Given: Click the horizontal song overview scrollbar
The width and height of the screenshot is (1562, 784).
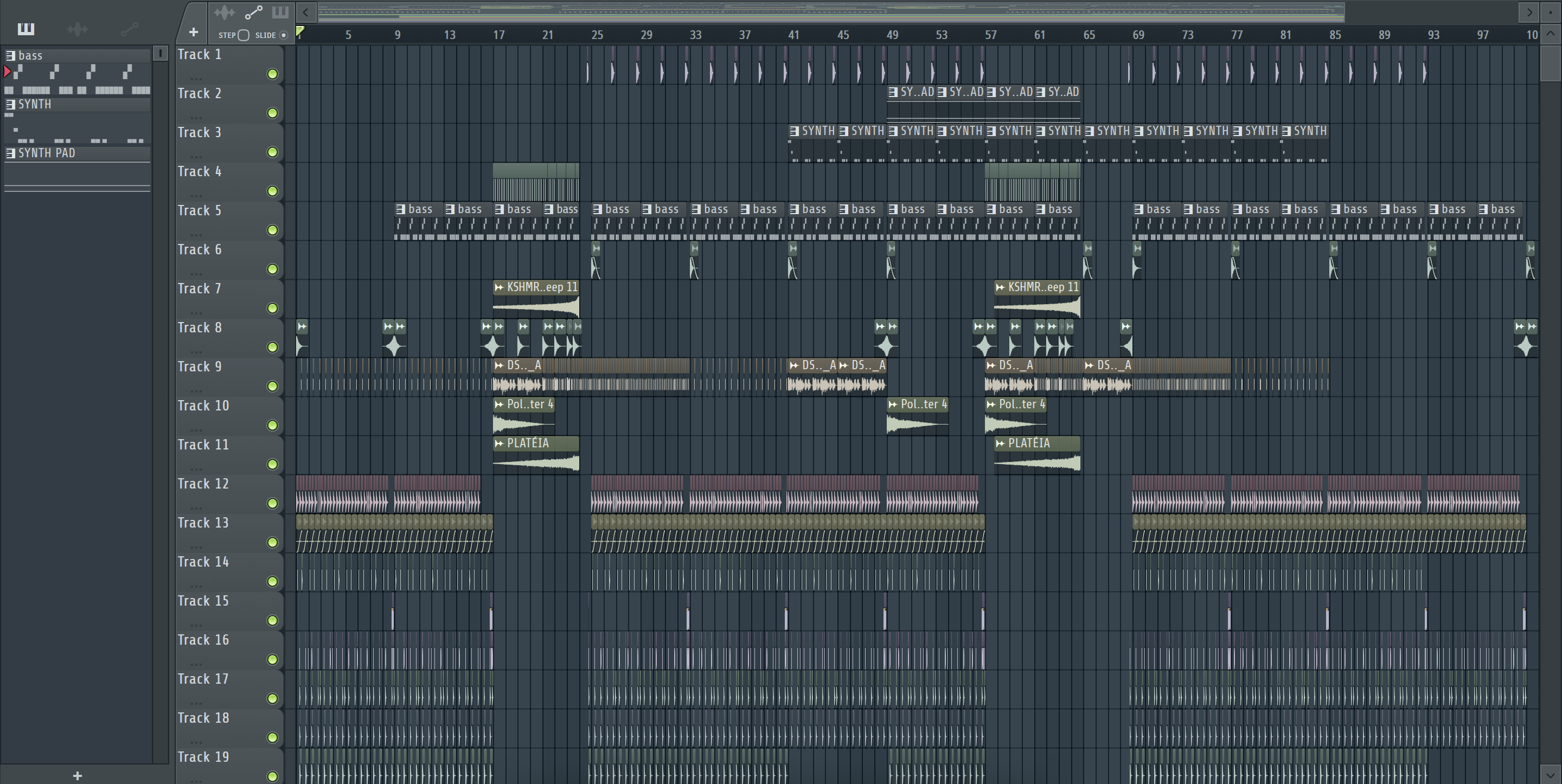Looking at the screenshot, I should 831,12.
